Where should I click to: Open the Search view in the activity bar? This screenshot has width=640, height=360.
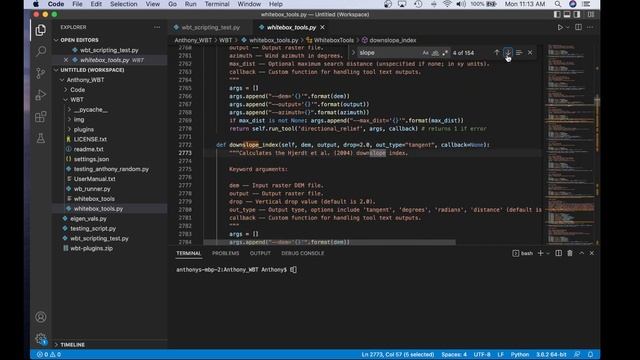40,51
